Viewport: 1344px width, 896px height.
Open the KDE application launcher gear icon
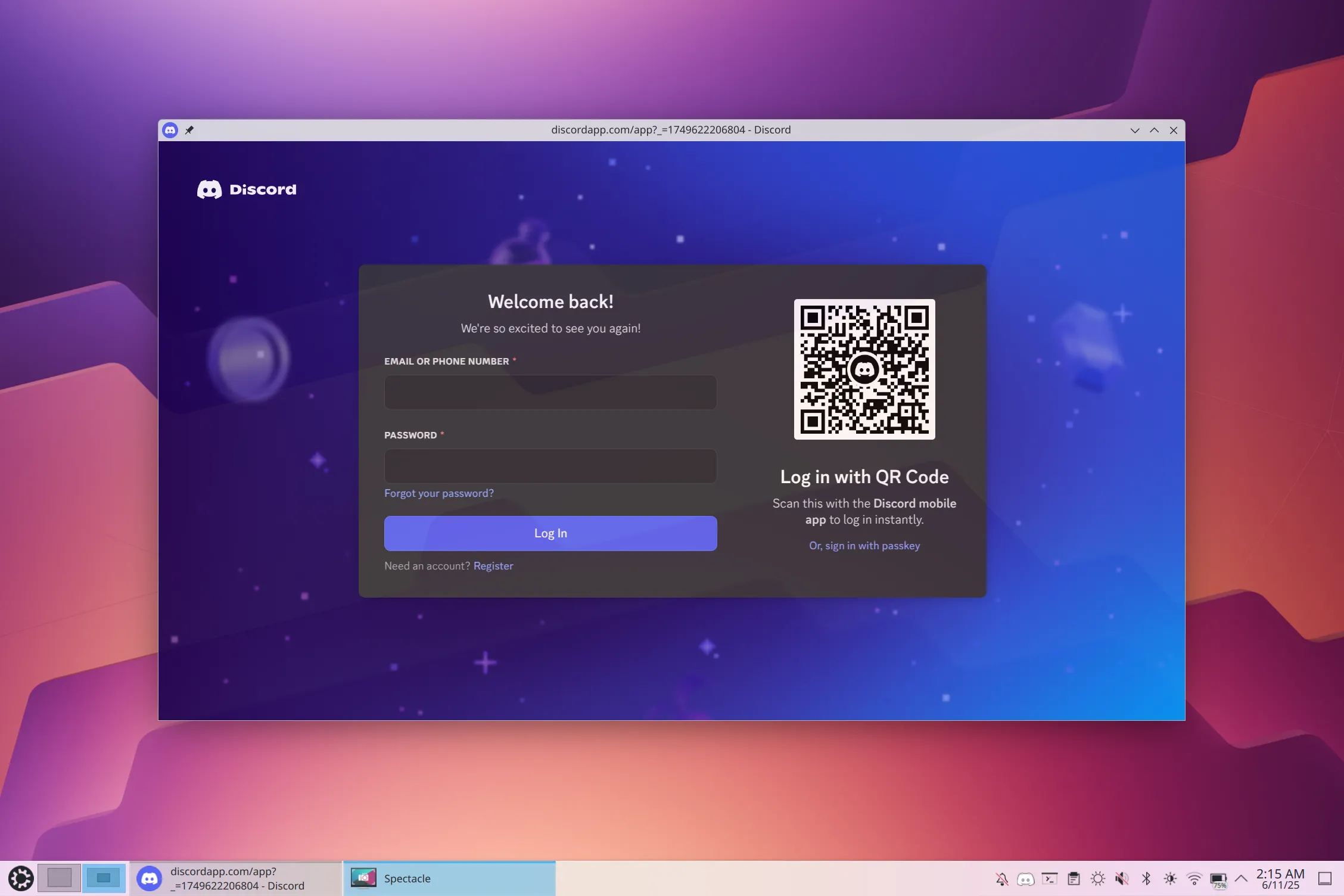pyautogui.click(x=21, y=878)
